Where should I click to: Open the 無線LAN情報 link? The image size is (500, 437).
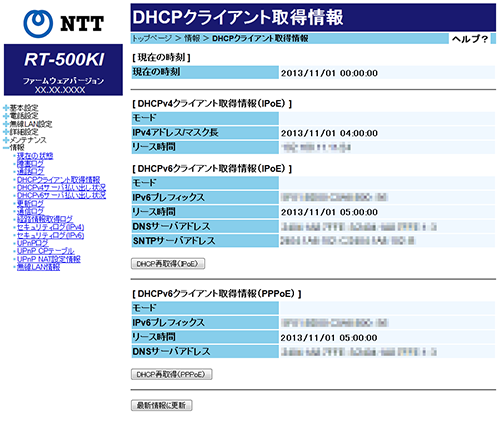pyautogui.click(x=38, y=267)
